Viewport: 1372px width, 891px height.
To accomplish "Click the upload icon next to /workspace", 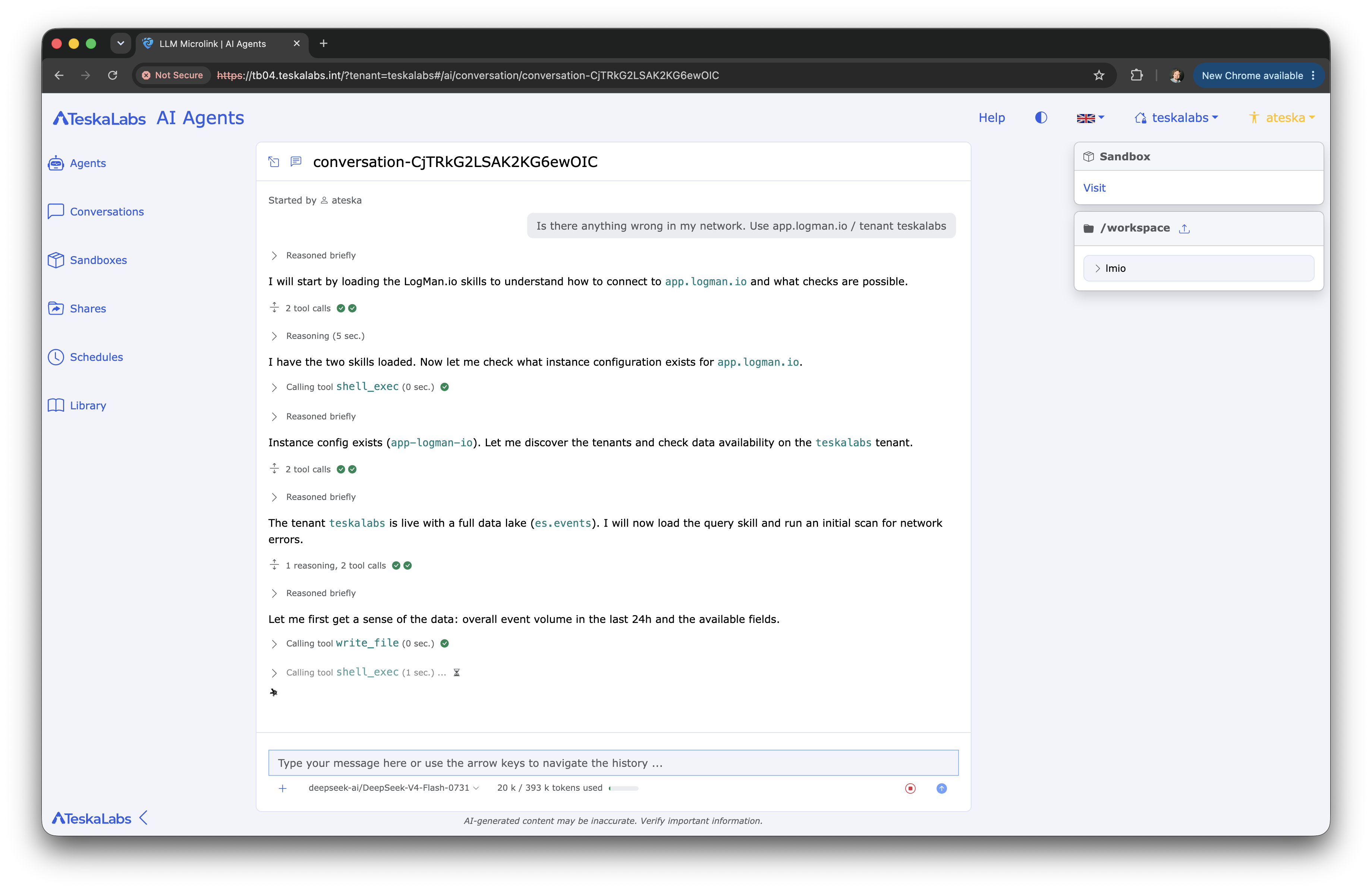I will (x=1184, y=228).
